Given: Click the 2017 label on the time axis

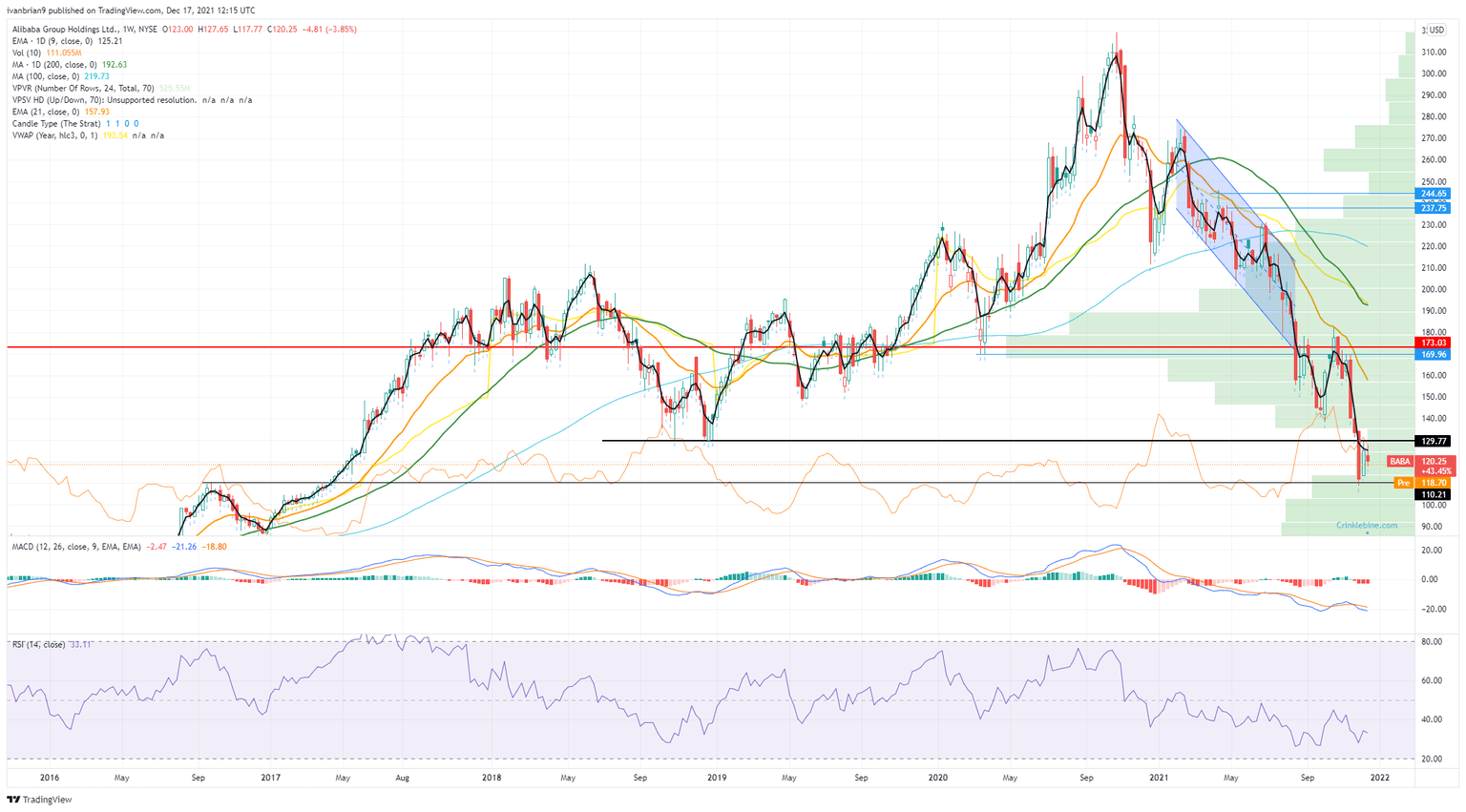Looking at the screenshot, I should (270, 778).
